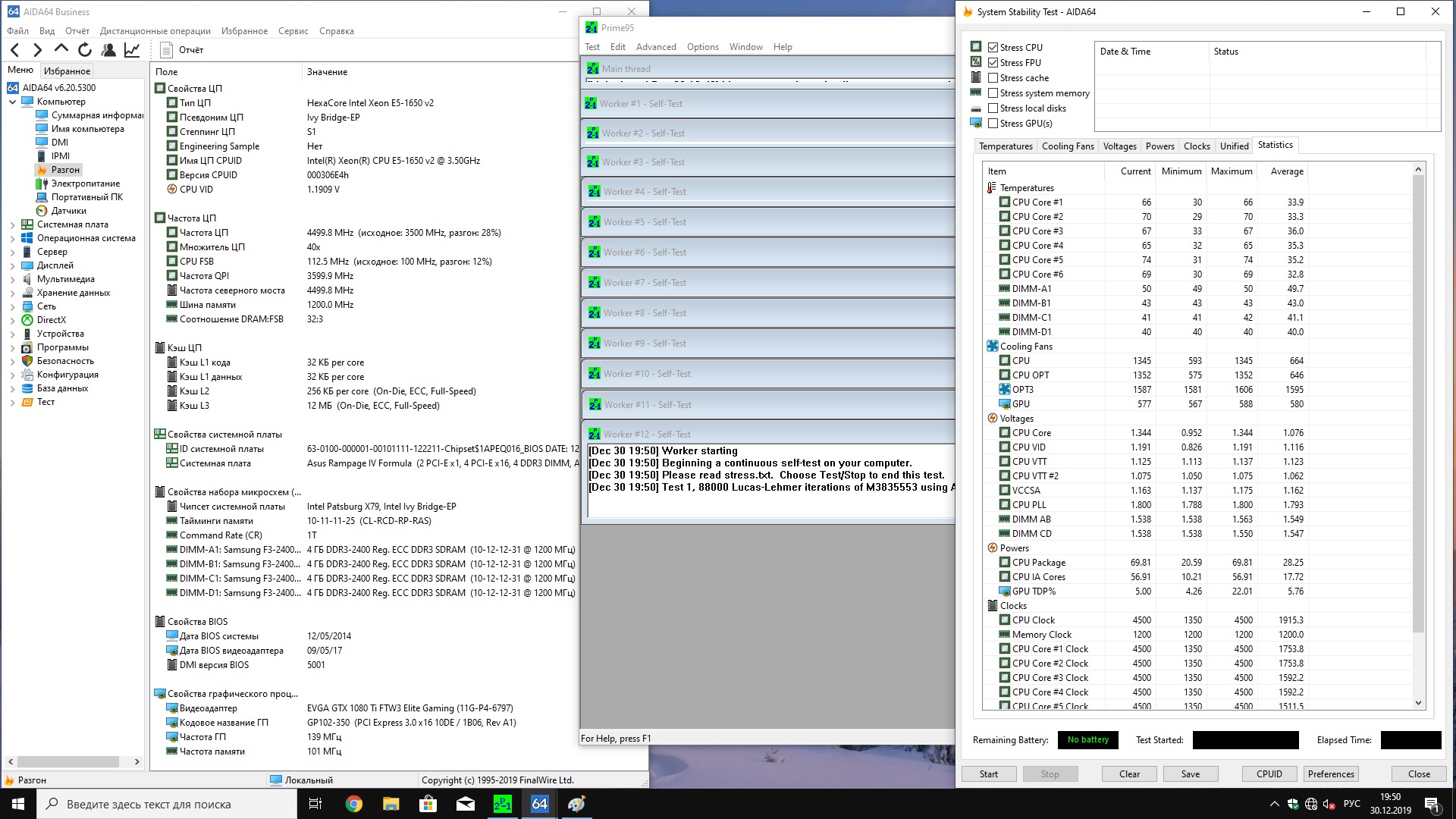
Task: Collapse the Компьютер tree node
Action: coord(12,102)
